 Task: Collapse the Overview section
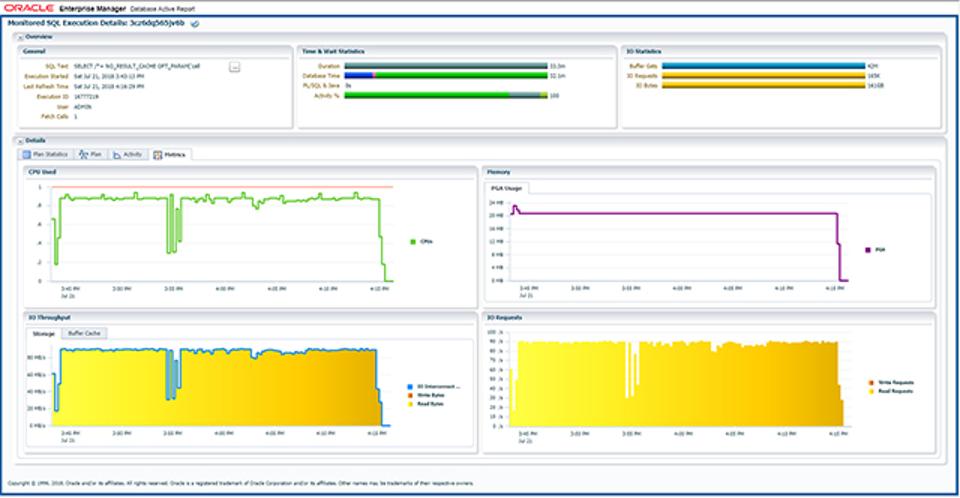(20, 37)
